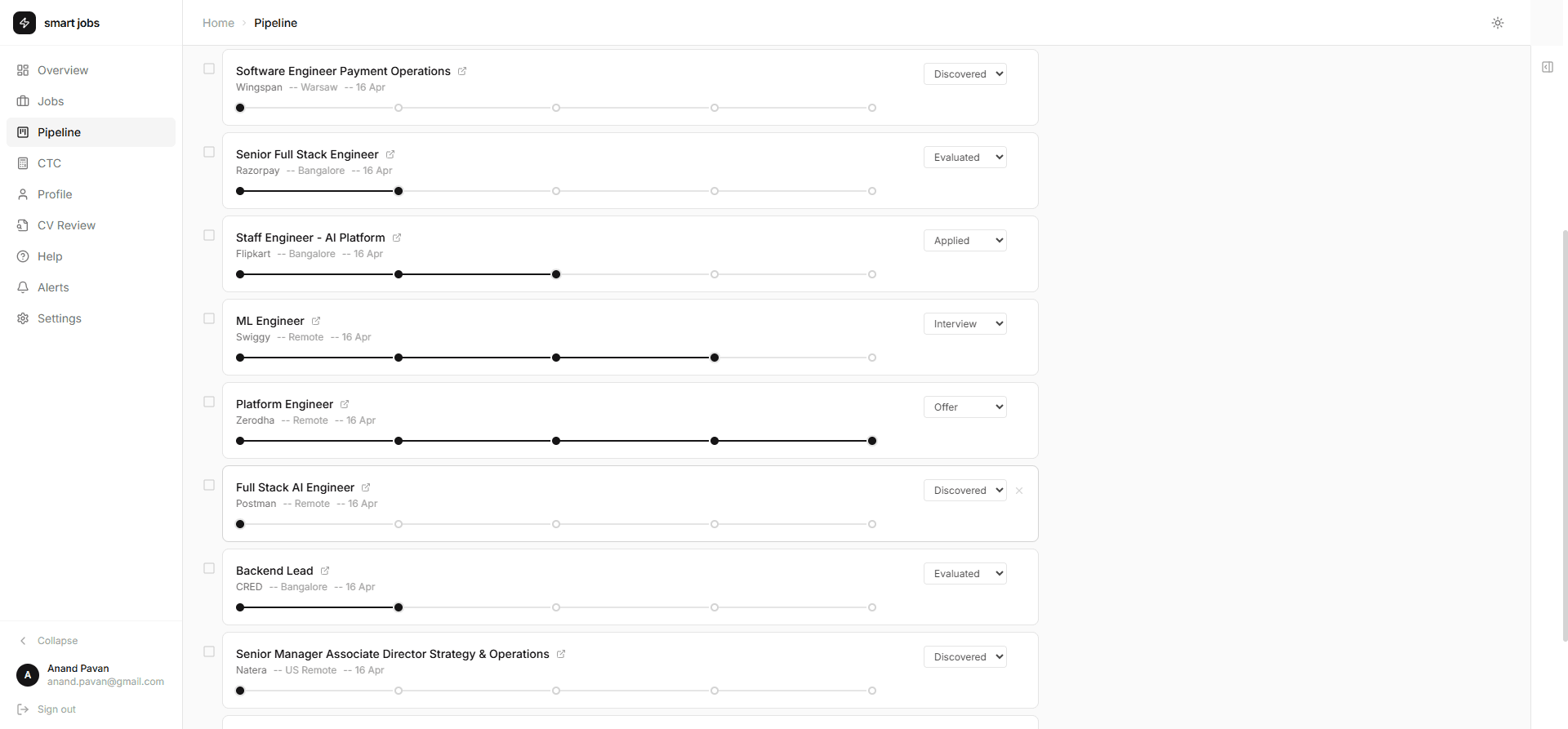Open the status dropdown for Senior Full Stack Engineer

point(964,157)
